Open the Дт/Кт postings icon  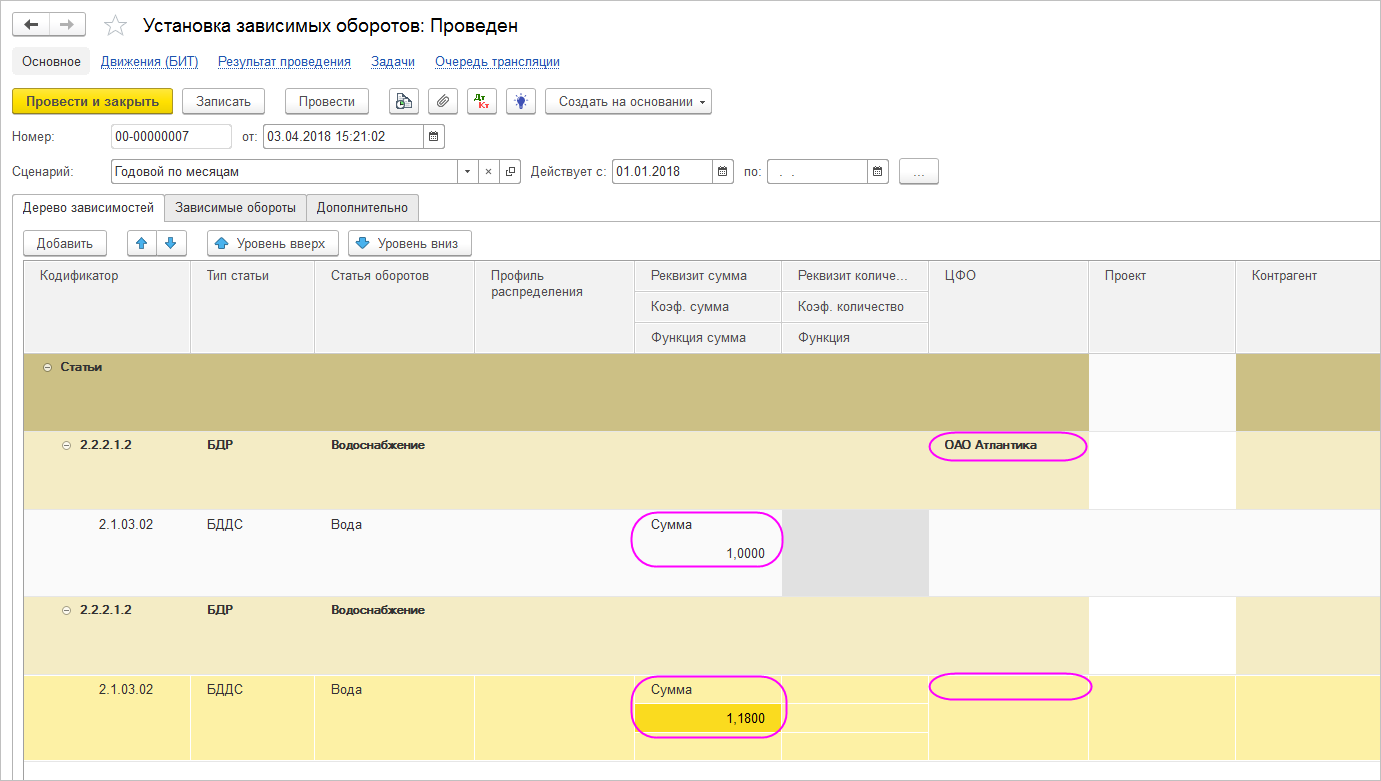click(x=482, y=101)
